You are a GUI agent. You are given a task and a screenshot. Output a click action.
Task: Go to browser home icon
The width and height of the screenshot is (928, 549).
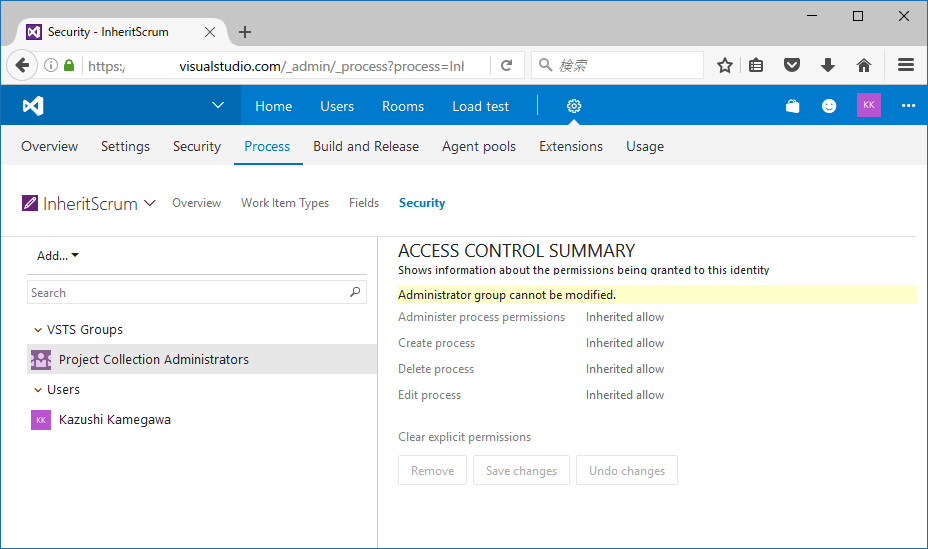(x=864, y=65)
